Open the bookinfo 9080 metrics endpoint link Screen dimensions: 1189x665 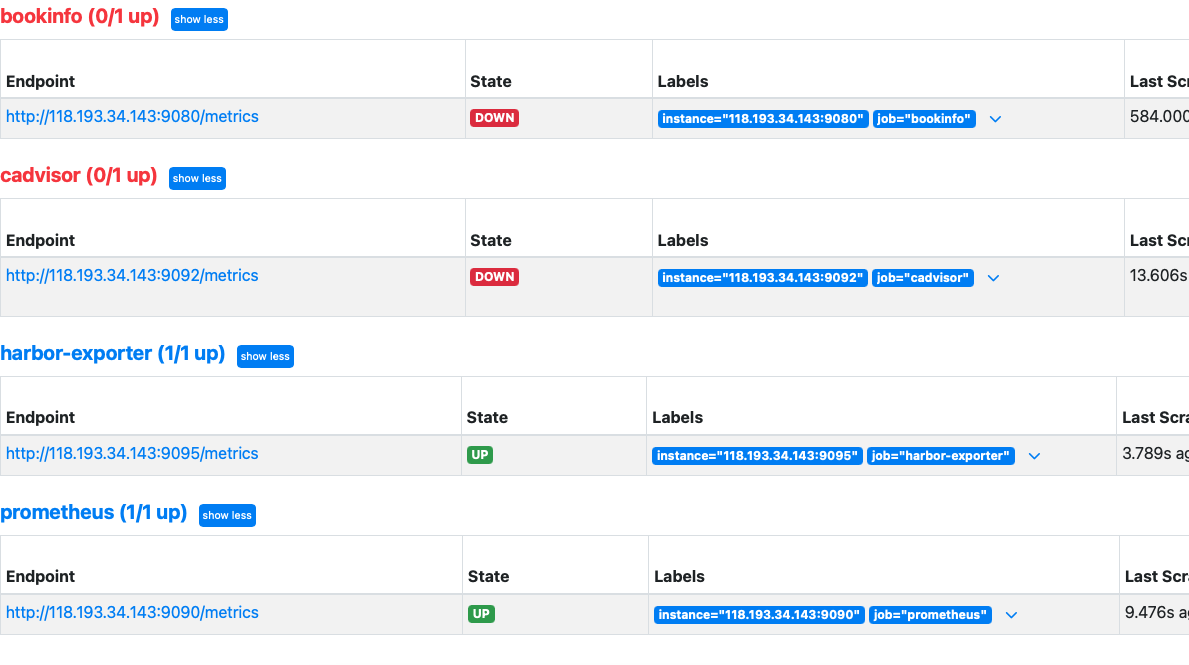click(132, 117)
